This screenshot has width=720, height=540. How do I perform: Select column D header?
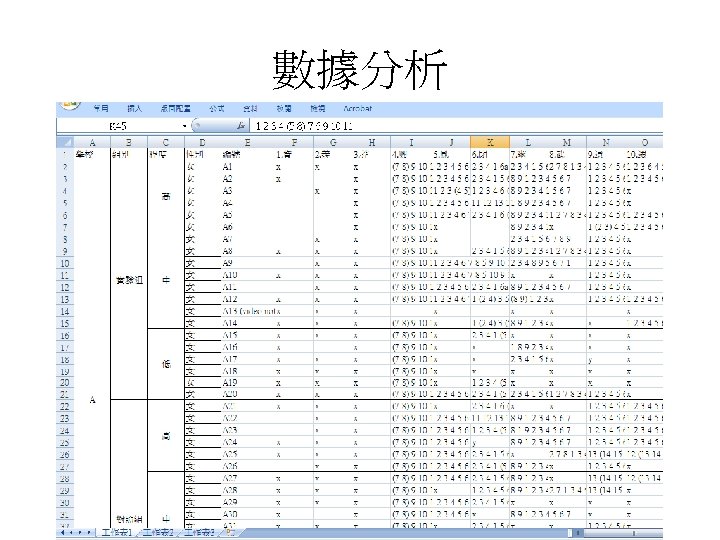202,142
